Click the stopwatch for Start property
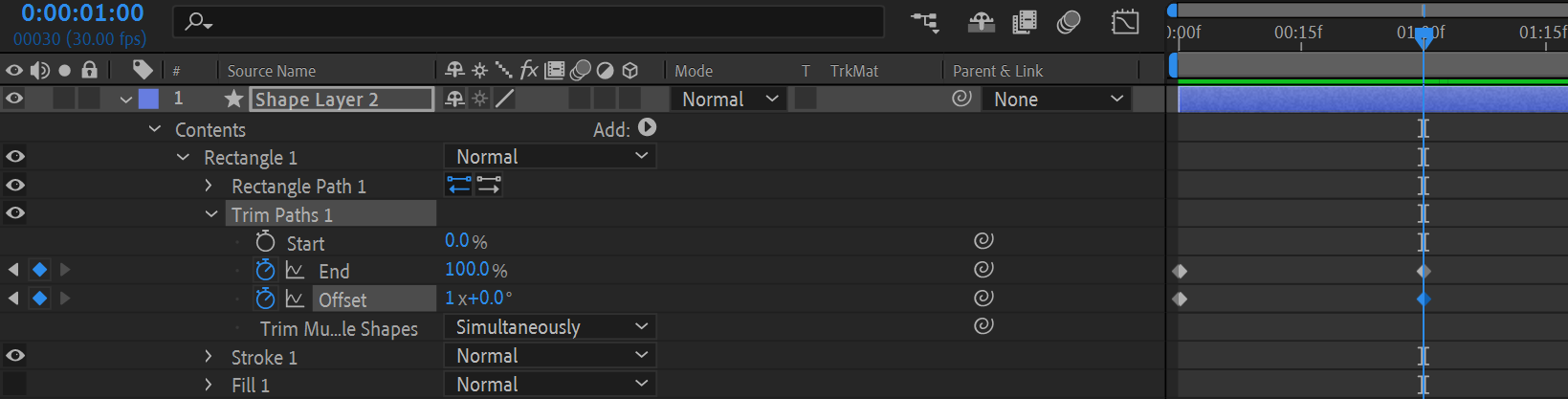Screen dimensions: 1568x399 (265, 242)
